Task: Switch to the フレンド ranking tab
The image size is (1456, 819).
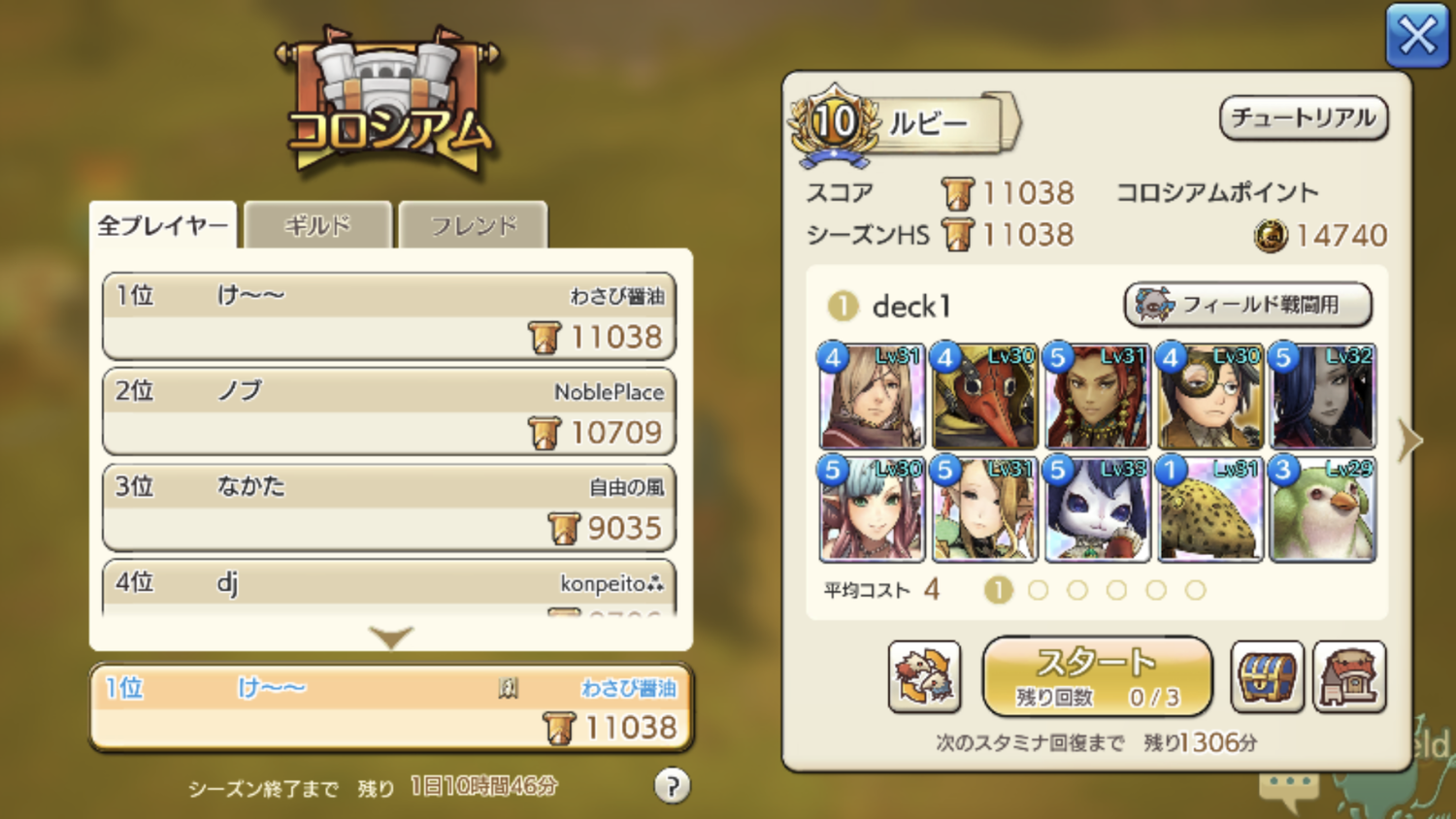Action: (473, 225)
